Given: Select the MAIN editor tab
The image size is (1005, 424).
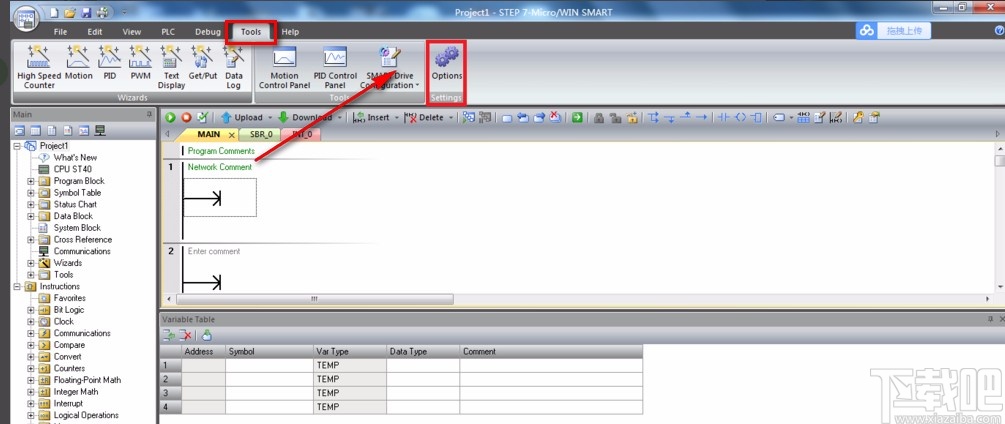Looking at the screenshot, I should tap(209, 135).
